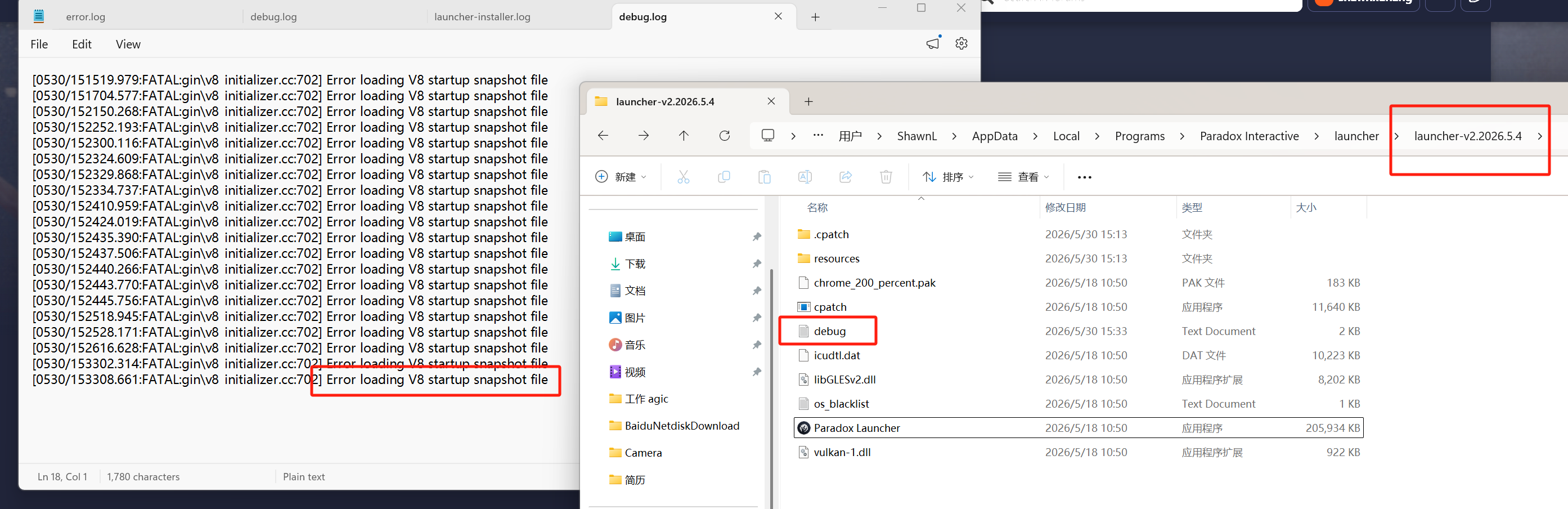Viewport: 1568px width, 509px height.
Task: Expand chevron after Paradox Interactive breadcrumb
Action: [1317, 136]
